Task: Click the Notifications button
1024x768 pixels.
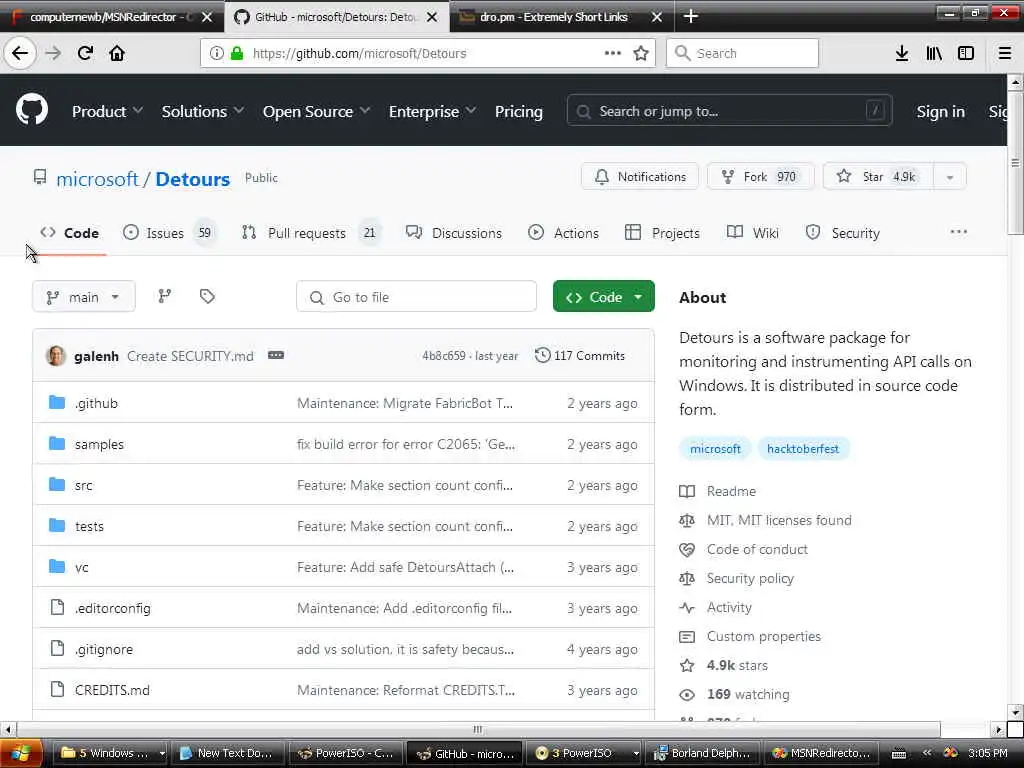Action: click(x=640, y=176)
